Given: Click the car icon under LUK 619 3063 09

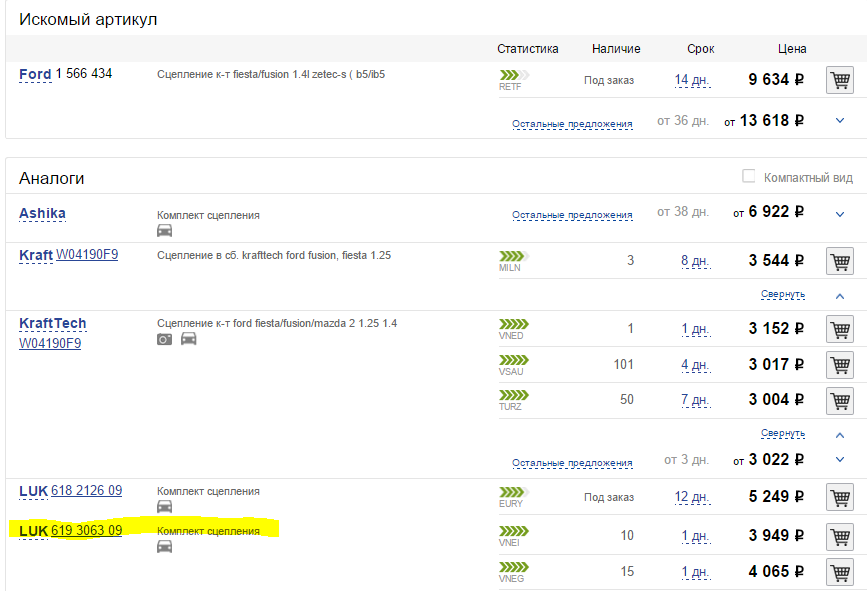Looking at the screenshot, I should point(164,546).
